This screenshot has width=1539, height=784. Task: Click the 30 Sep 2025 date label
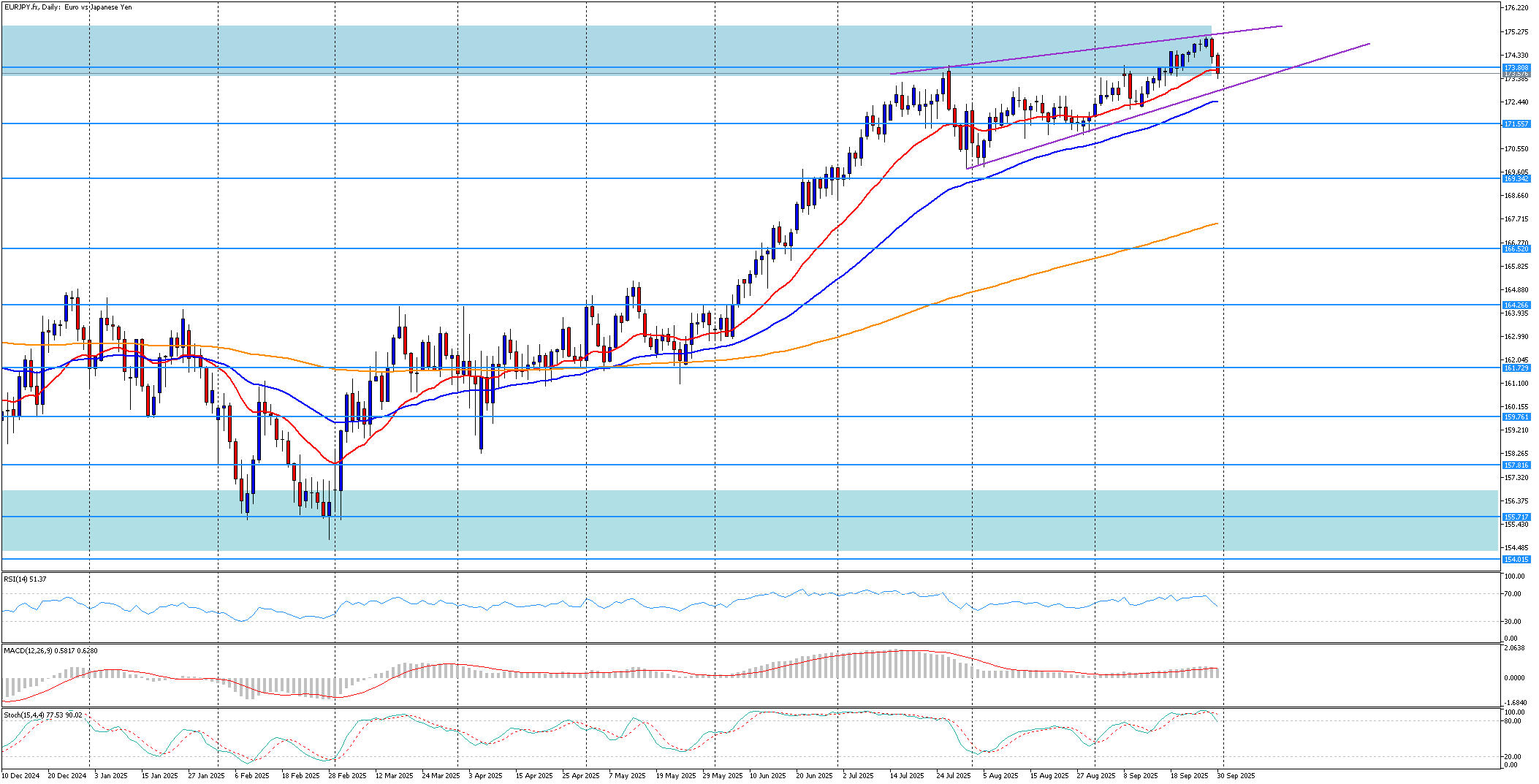click(1236, 775)
